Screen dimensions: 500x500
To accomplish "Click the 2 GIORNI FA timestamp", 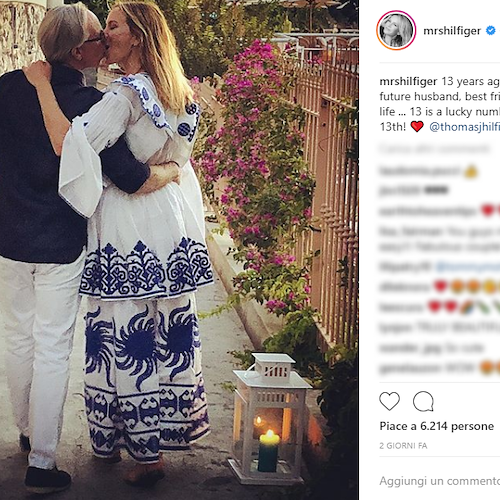I will (403, 446).
